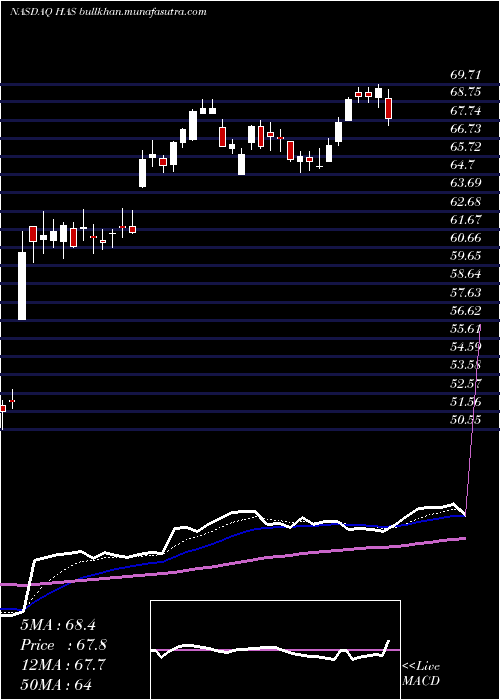
Task: Select the 69.71 price axis label
Action: point(465,74)
